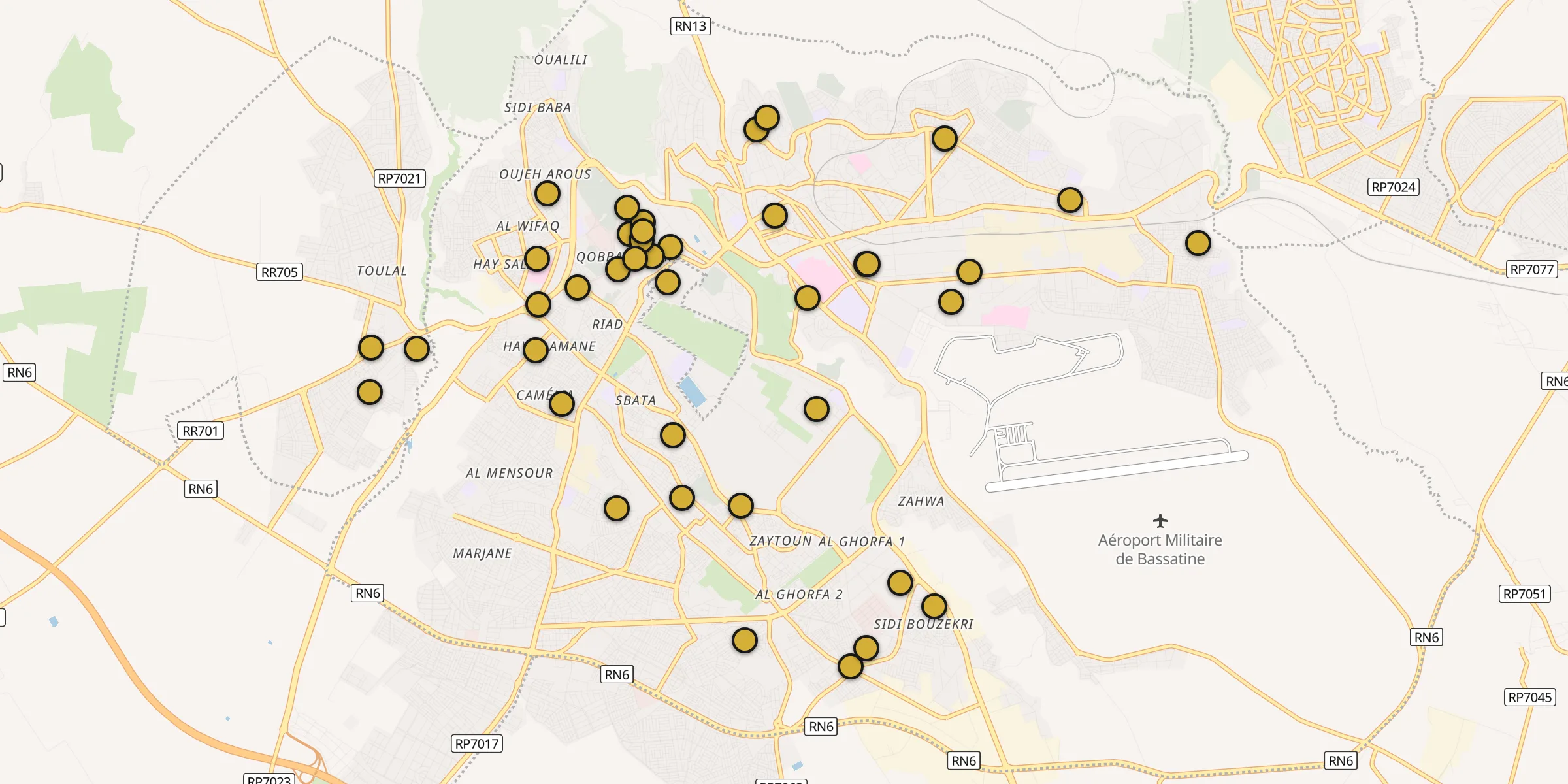This screenshot has height=784, width=1568.
Task: Select the marker just below the SBATA label
Action: tap(672, 435)
